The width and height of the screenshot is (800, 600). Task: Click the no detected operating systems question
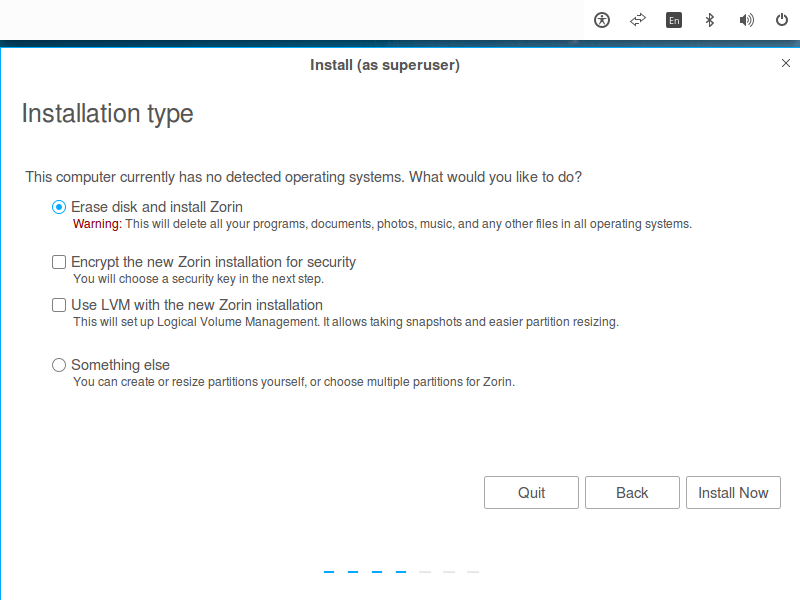click(304, 177)
